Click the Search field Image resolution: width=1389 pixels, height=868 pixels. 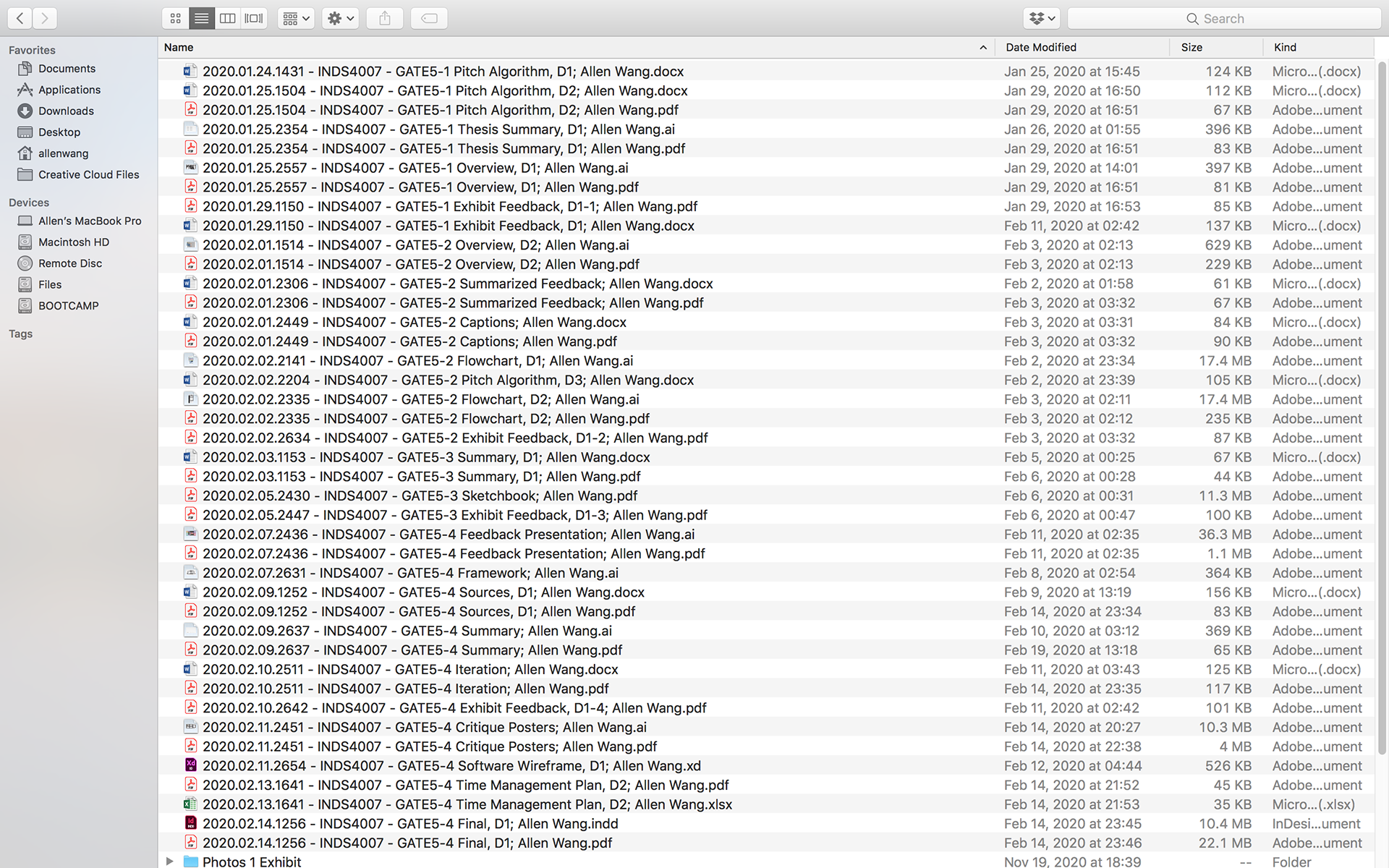click(1224, 19)
